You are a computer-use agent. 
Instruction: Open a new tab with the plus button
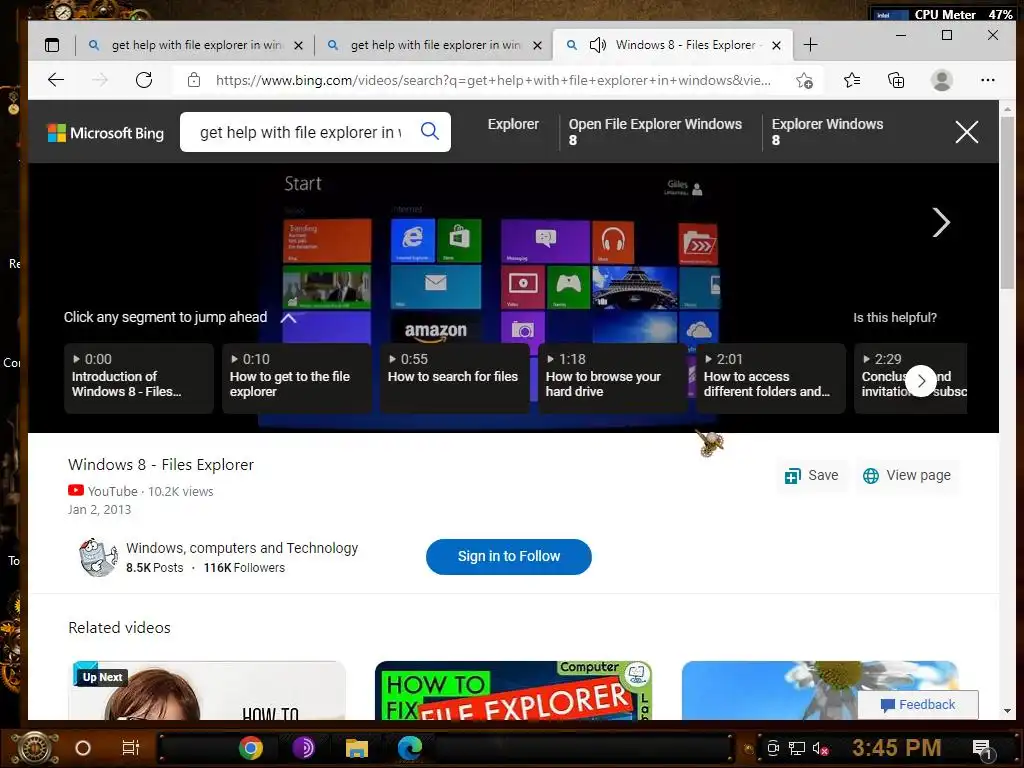click(810, 45)
